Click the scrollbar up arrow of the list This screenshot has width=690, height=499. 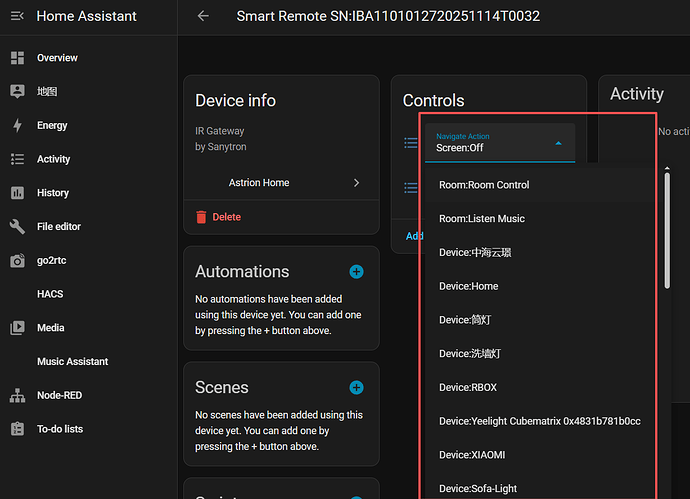[667, 168]
